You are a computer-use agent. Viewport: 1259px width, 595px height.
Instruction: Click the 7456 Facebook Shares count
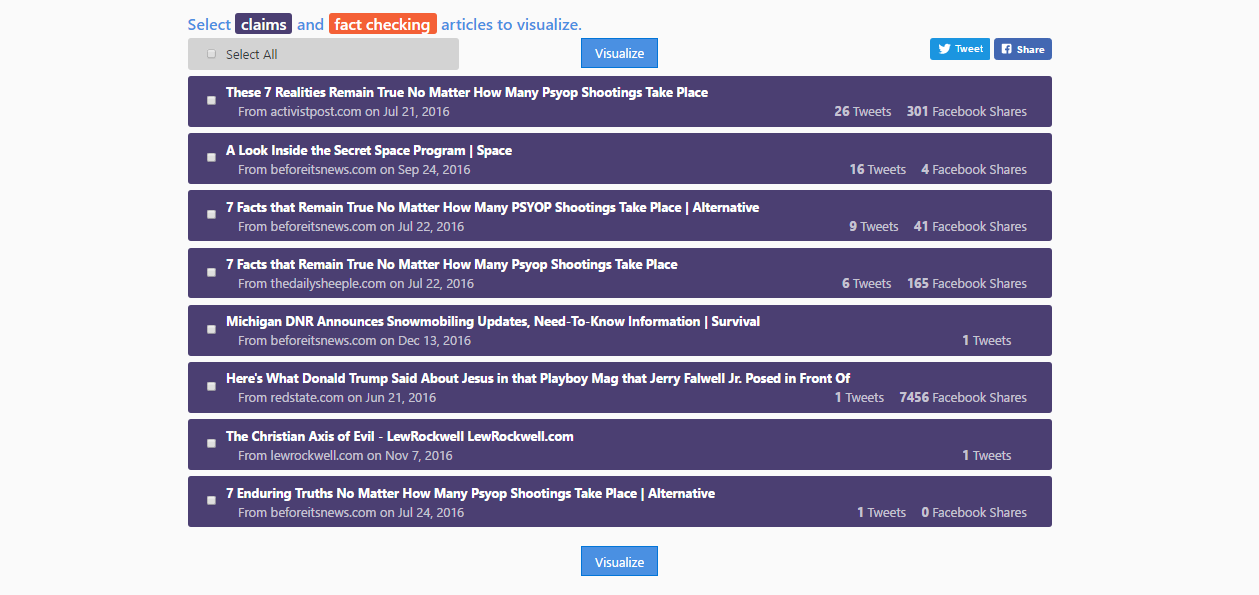(962, 397)
